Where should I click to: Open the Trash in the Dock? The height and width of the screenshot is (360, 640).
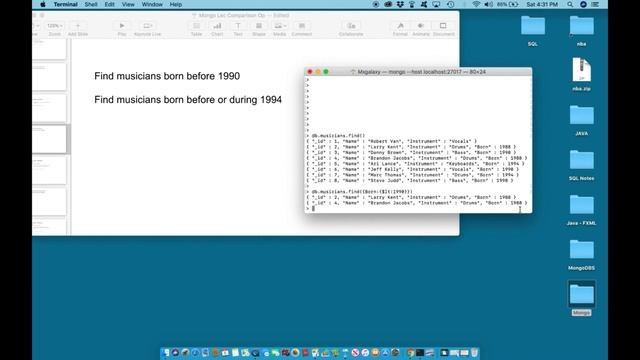[x=474, y=353]
